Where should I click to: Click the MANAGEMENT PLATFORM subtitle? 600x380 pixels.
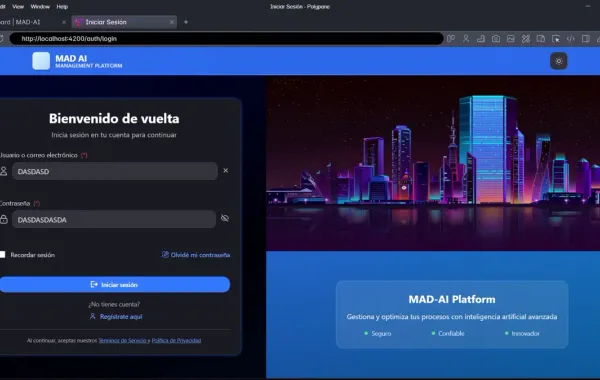(x=89, y=66)
